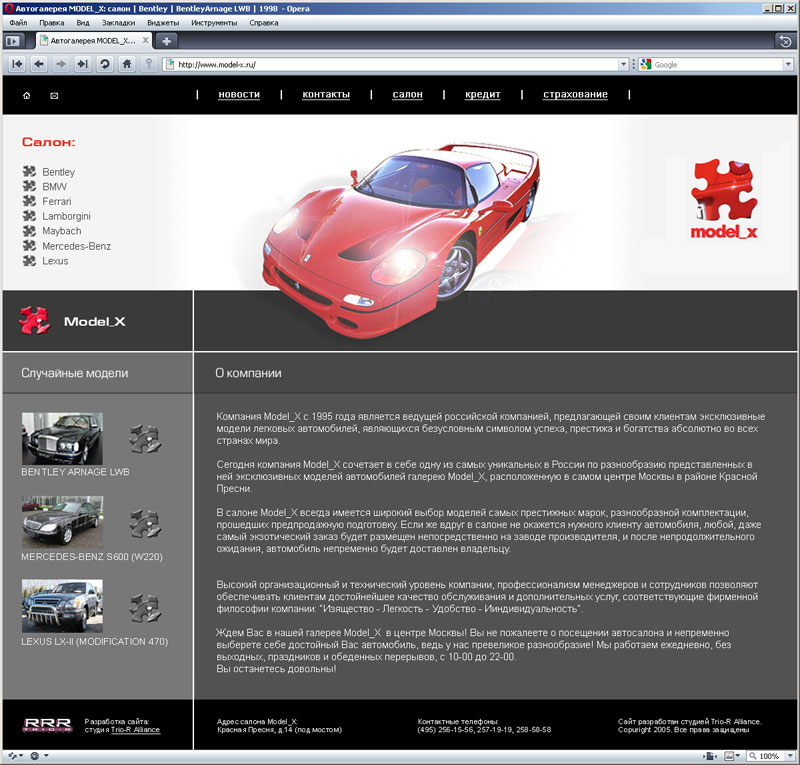The width and height of the screenshot is (800, 765).
Task: Select Ferrari in the Салон list
Action: coord(57,202)
